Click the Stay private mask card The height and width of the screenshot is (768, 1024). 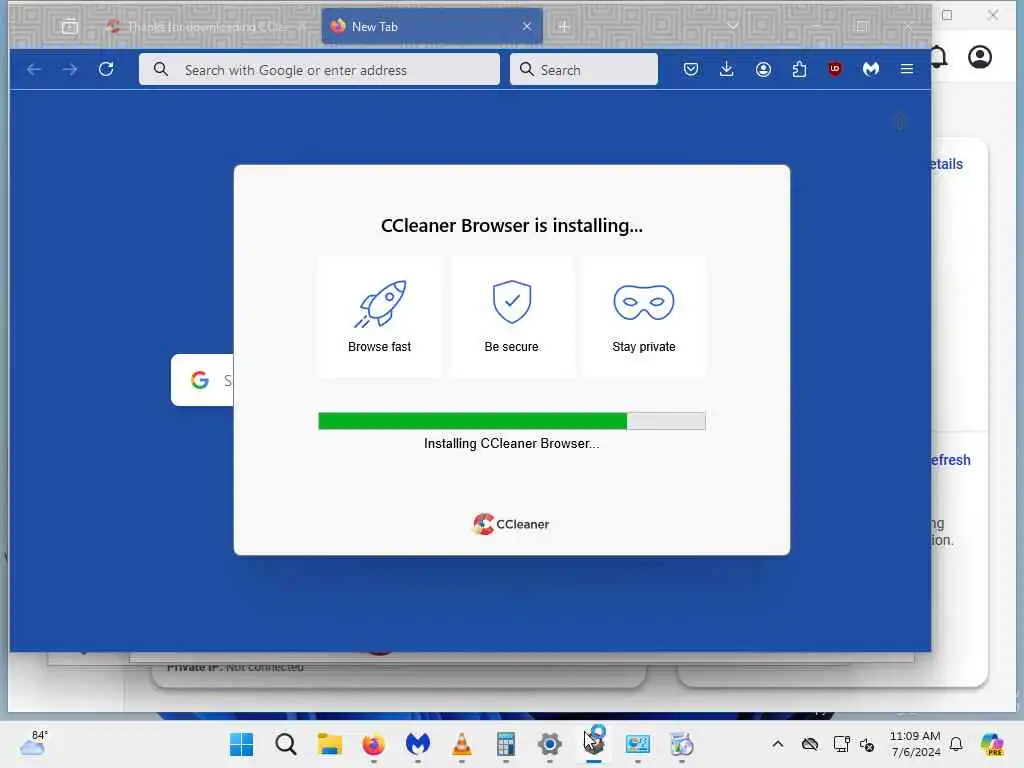point(644,317)
